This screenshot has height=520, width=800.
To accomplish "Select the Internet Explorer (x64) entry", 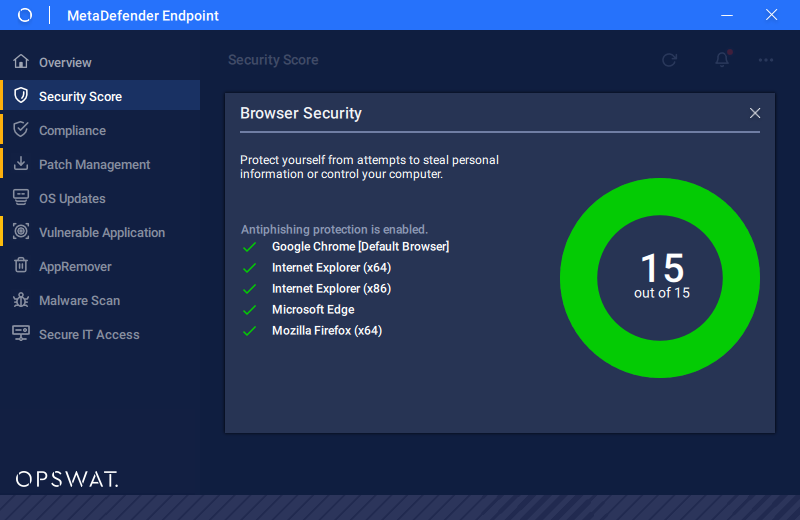I will coord(331,267).
